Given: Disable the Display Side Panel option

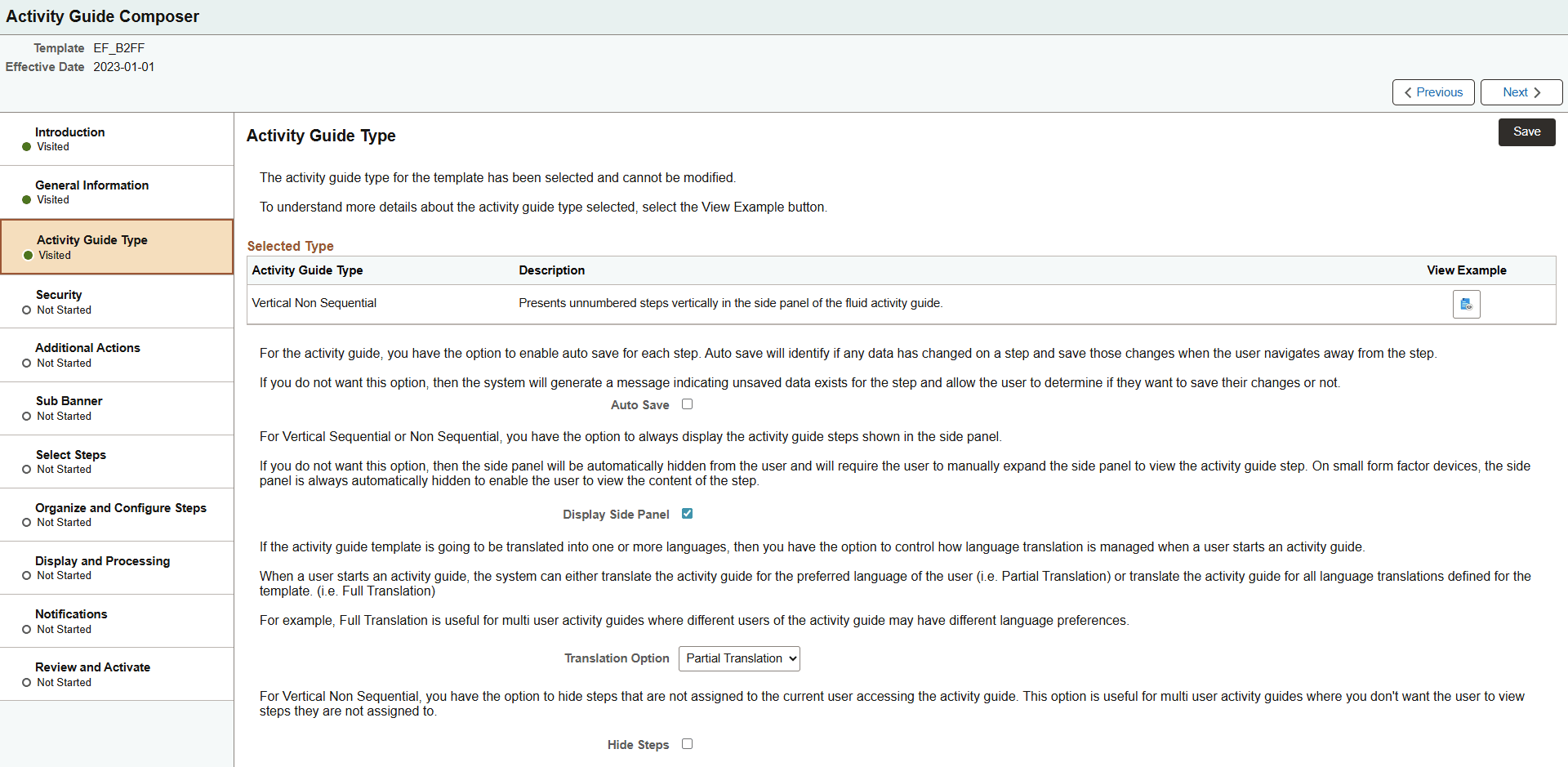Looking at the screenshot, I should pyautogui.click(x=687, y=513).
